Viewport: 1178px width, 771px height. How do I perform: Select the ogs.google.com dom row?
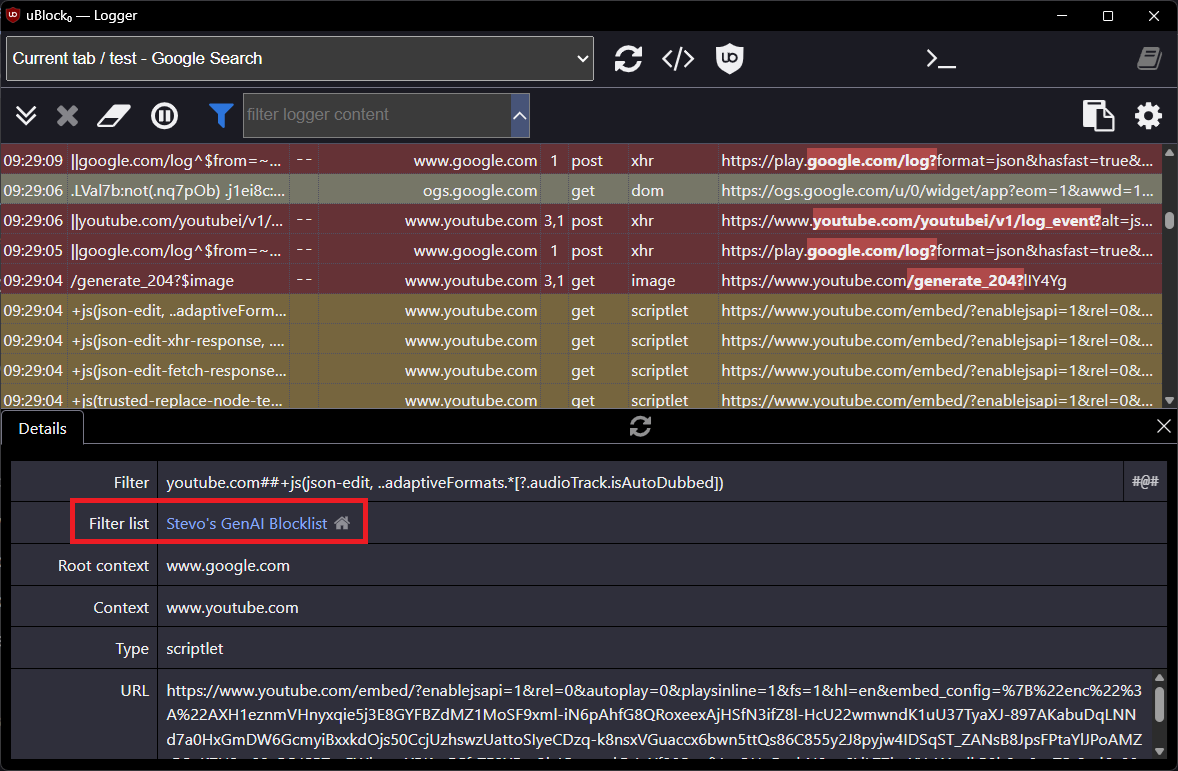pos(581,190)
